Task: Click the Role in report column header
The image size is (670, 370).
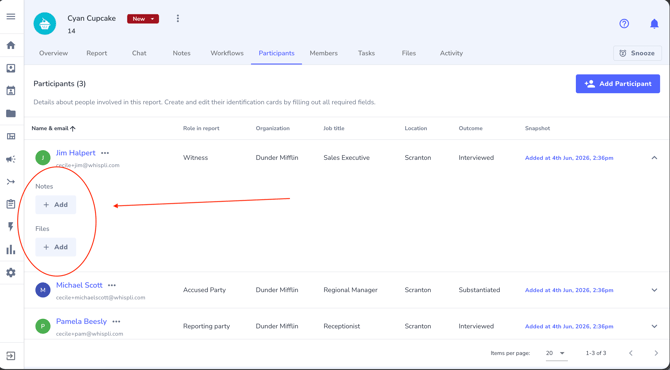Action: (201, 128)
